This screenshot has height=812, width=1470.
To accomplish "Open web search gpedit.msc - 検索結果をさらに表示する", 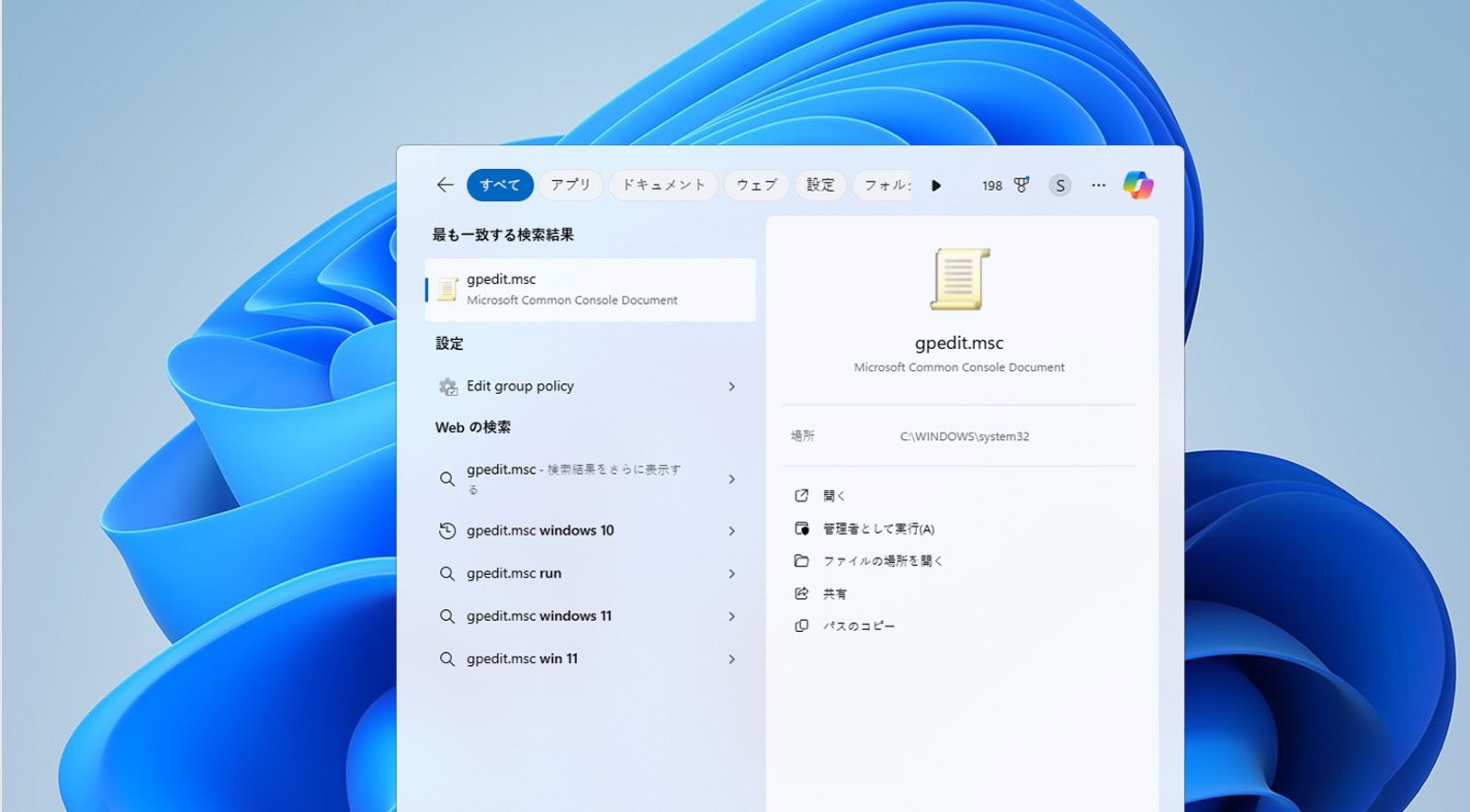I will click(x=590, y=479).
